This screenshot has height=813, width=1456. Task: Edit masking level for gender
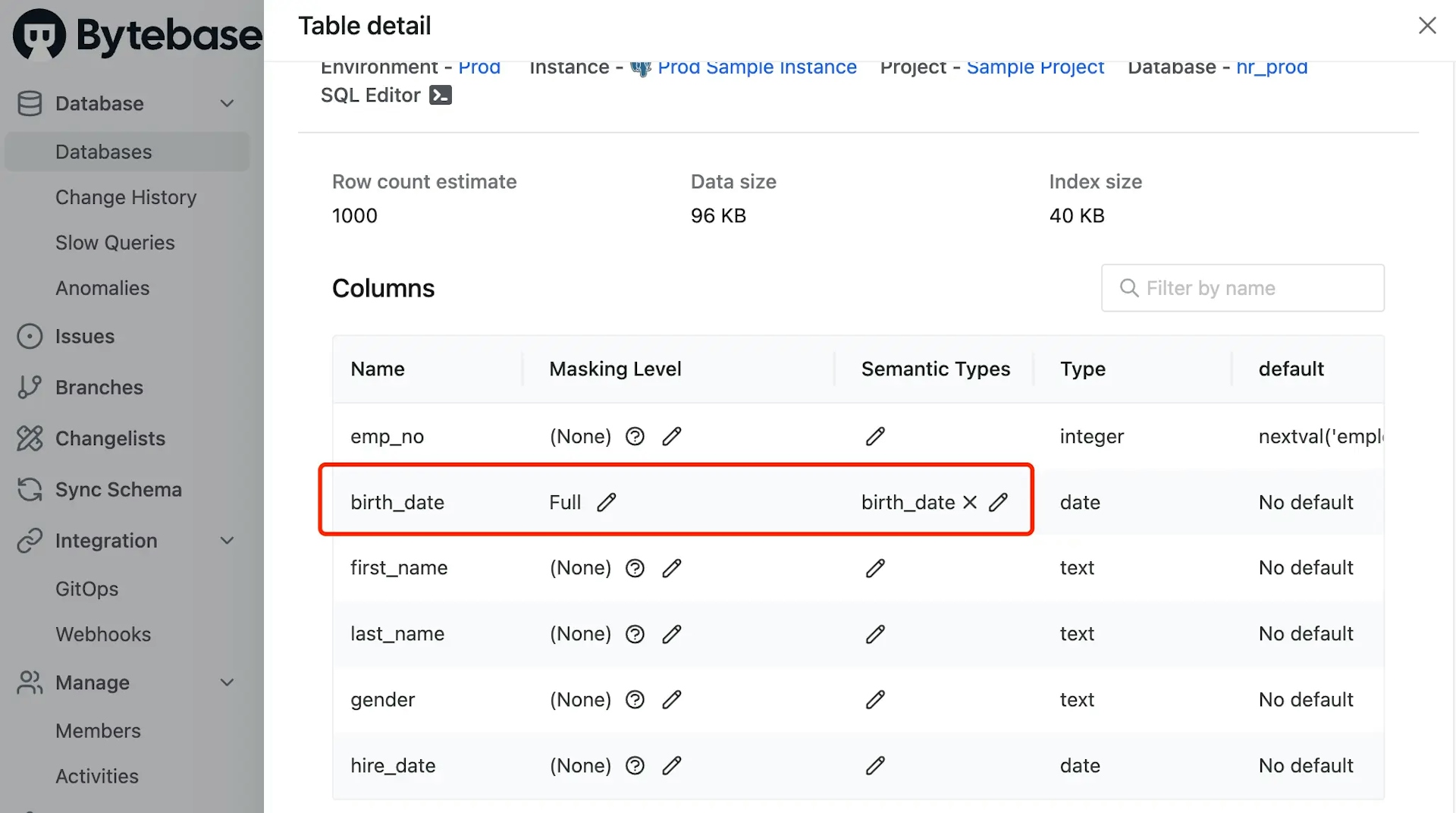(x=672, y=699)
